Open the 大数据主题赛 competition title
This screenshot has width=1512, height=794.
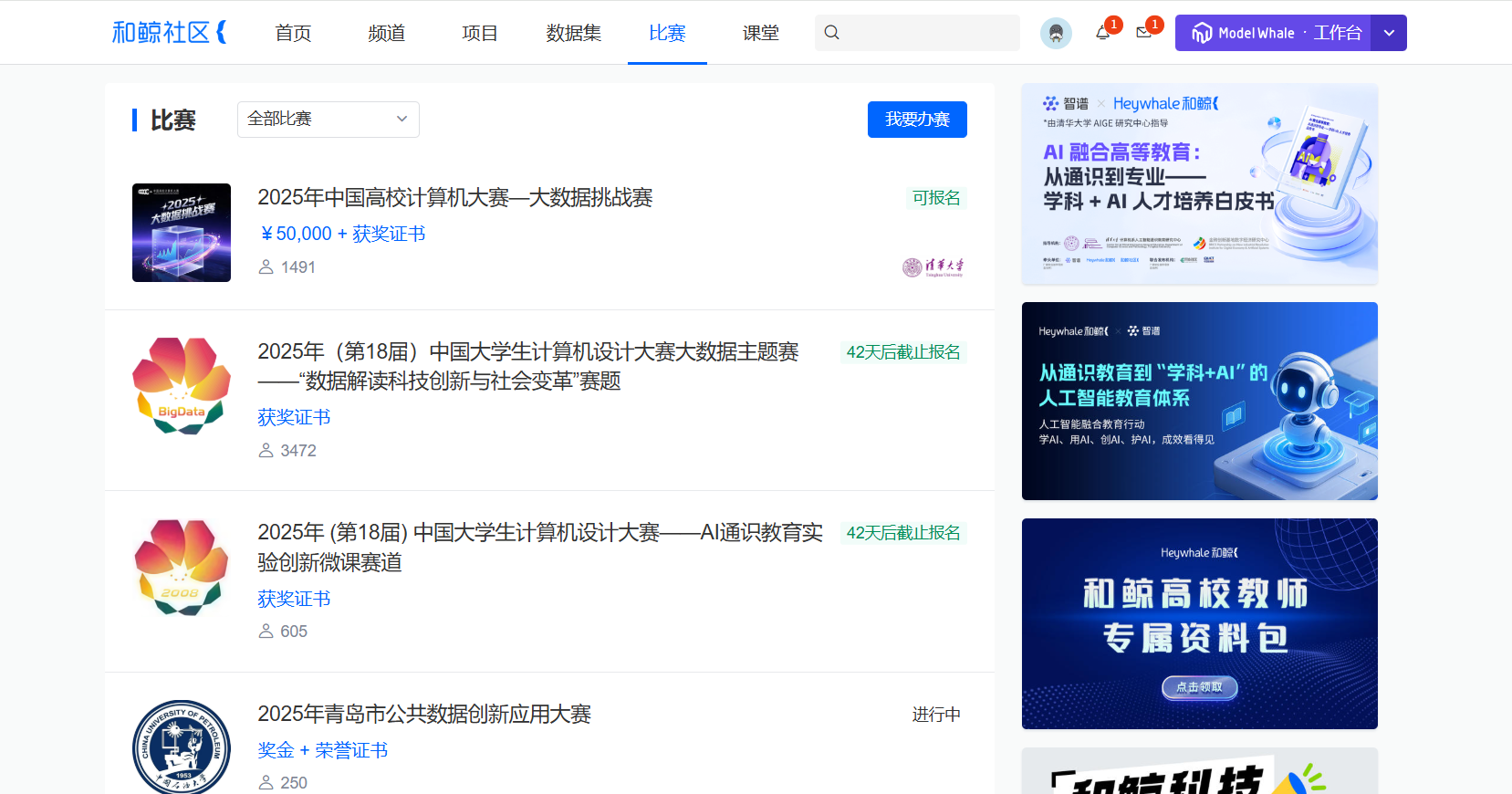tap(528, 366)
